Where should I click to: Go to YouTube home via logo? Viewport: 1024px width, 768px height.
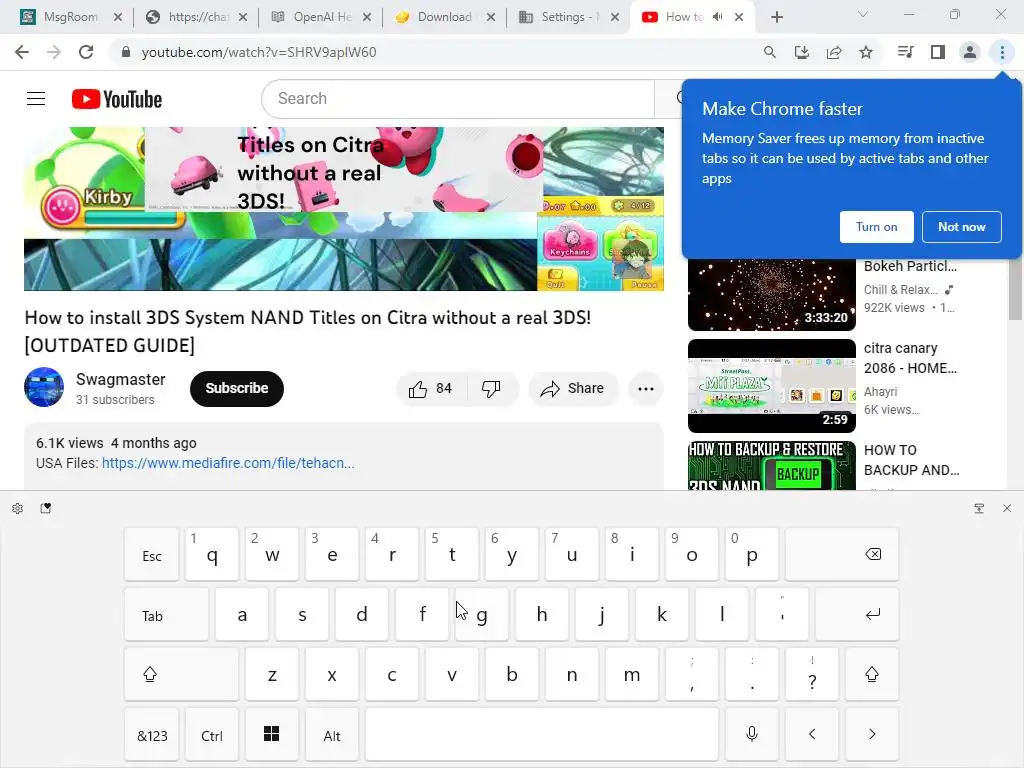tap(117, 99)
